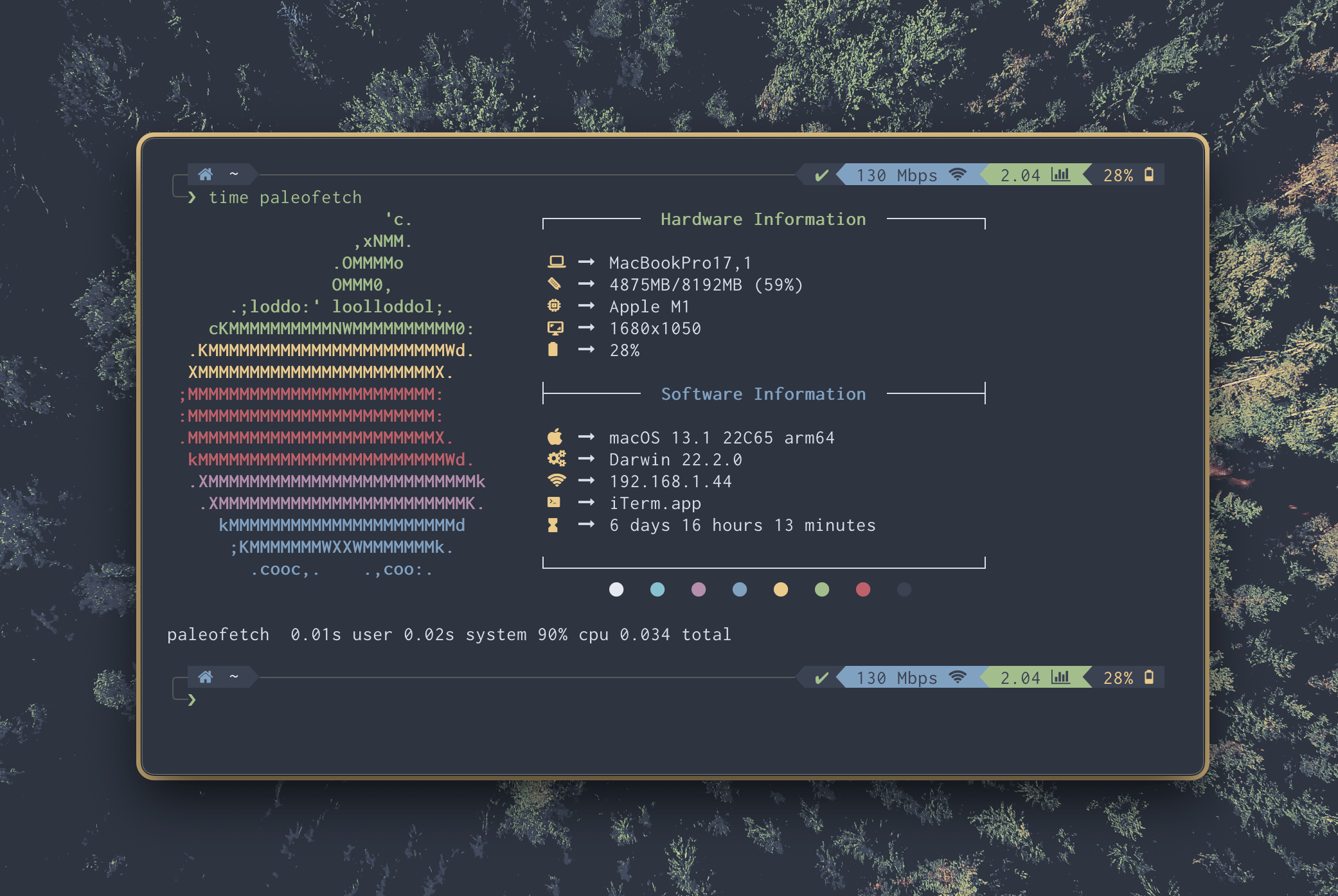This screenshot has height=896, width=1338.
Task: Click '28%' in the 'time paleofetch' prompt bar
Action: click(1118, 175)
